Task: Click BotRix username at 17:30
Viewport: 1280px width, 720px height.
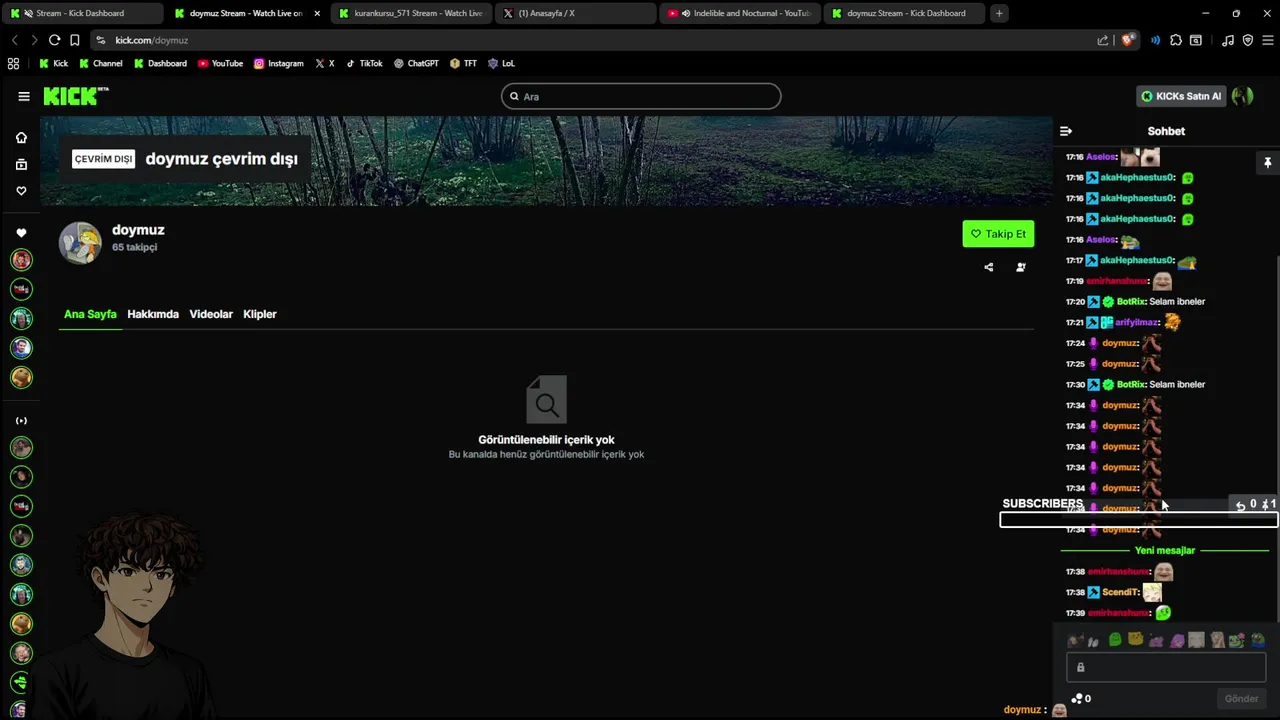Action: click(1131, 384)
